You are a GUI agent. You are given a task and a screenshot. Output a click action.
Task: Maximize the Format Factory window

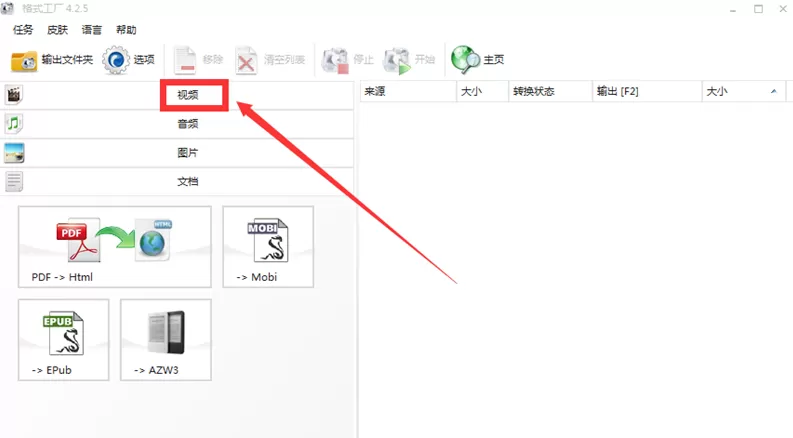click(x=758, y=9)
